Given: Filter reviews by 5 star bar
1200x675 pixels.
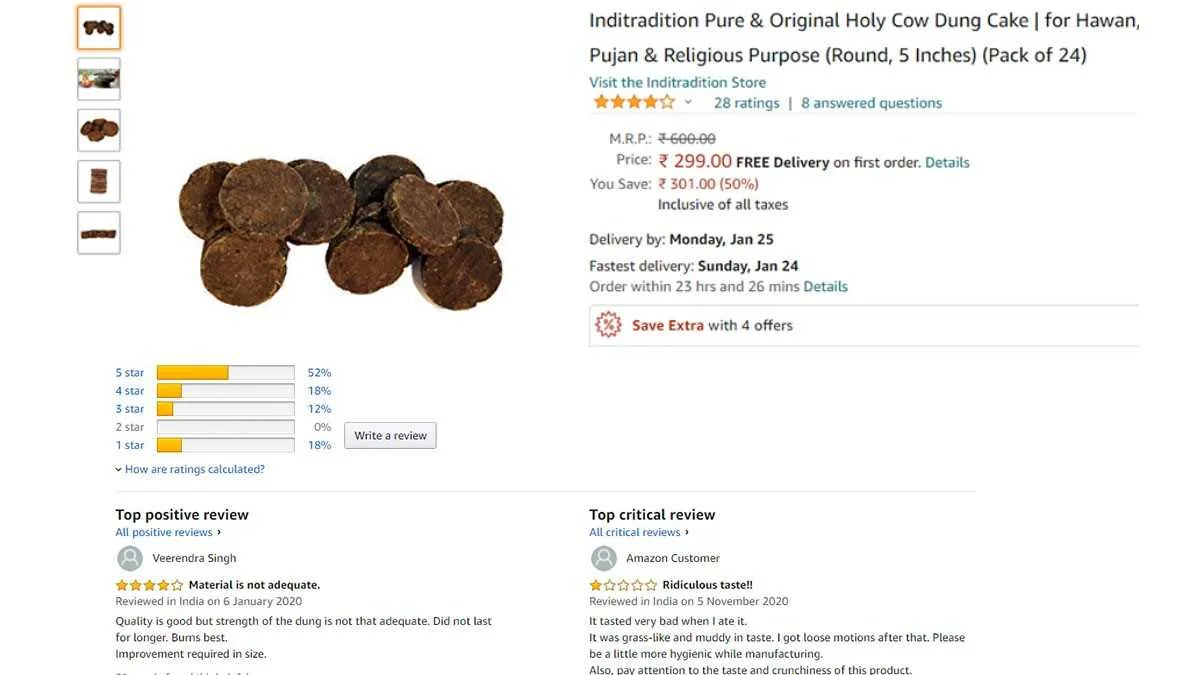Looking at the screenshot, I should (x=225, y=373).
